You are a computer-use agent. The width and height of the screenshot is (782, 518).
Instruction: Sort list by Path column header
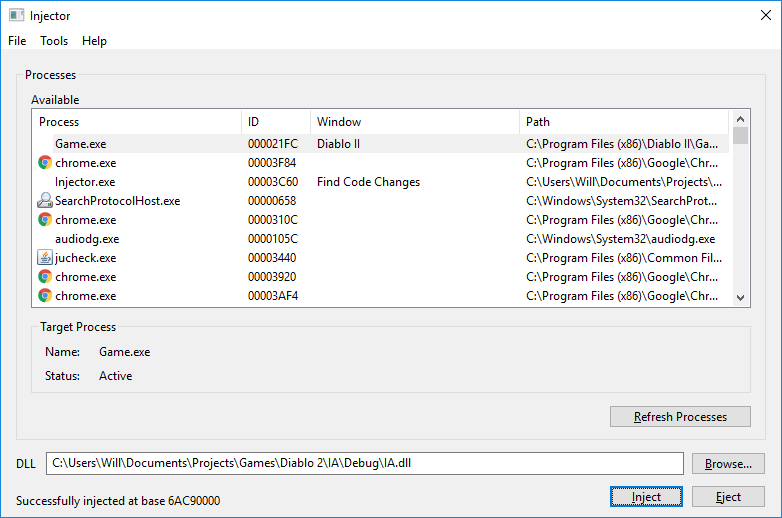point(623,122)
